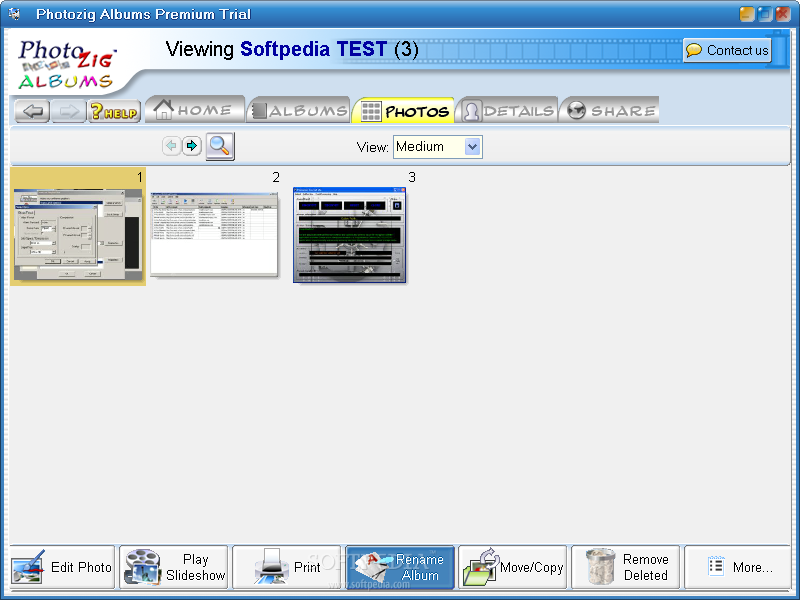The width and height of the screenshot is (800, 600).
Task: Open the Move/Copy button
Action: tap(513, 567)
